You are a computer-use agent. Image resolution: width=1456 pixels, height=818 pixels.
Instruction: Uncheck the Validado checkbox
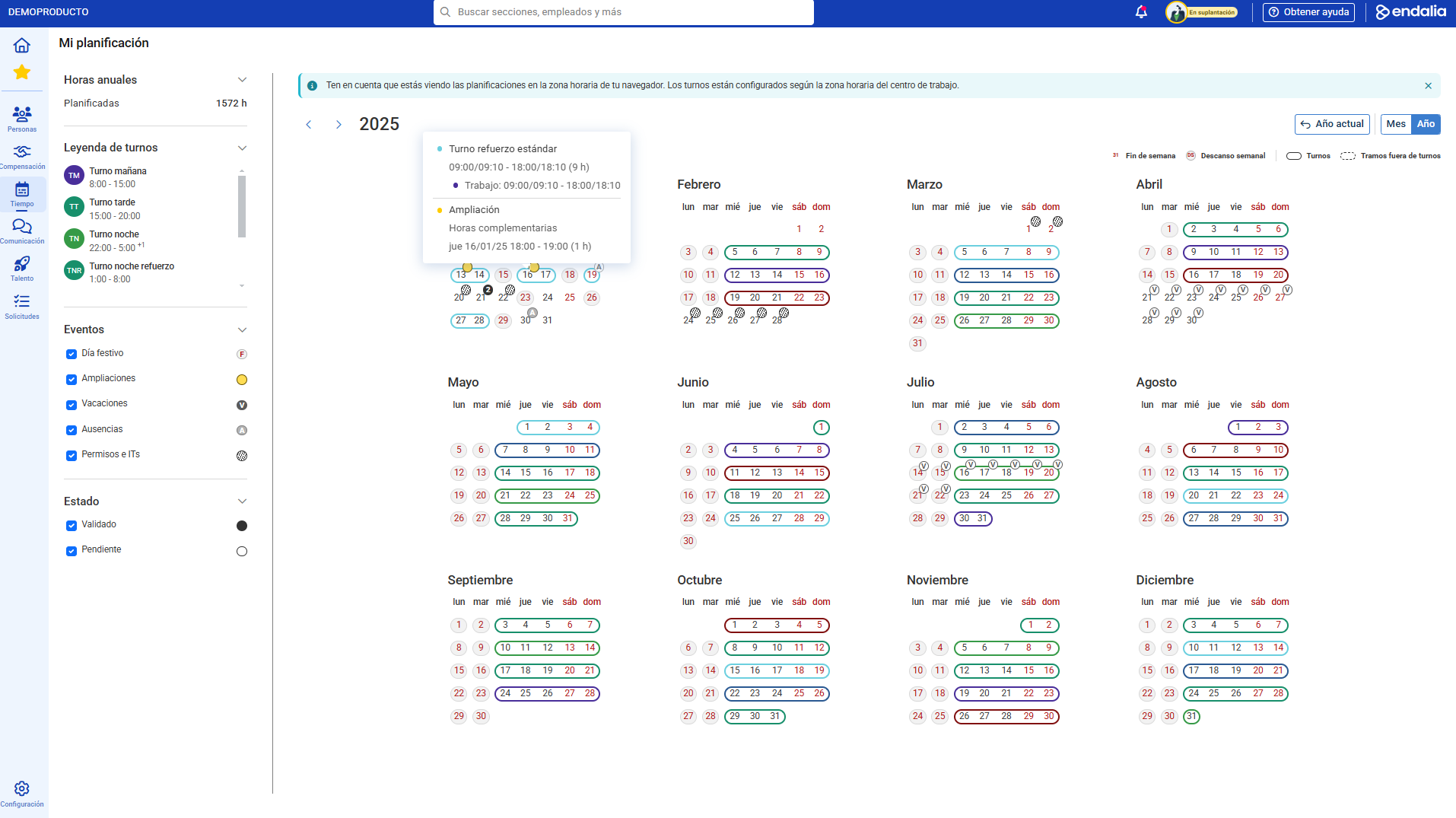(72, 526)
